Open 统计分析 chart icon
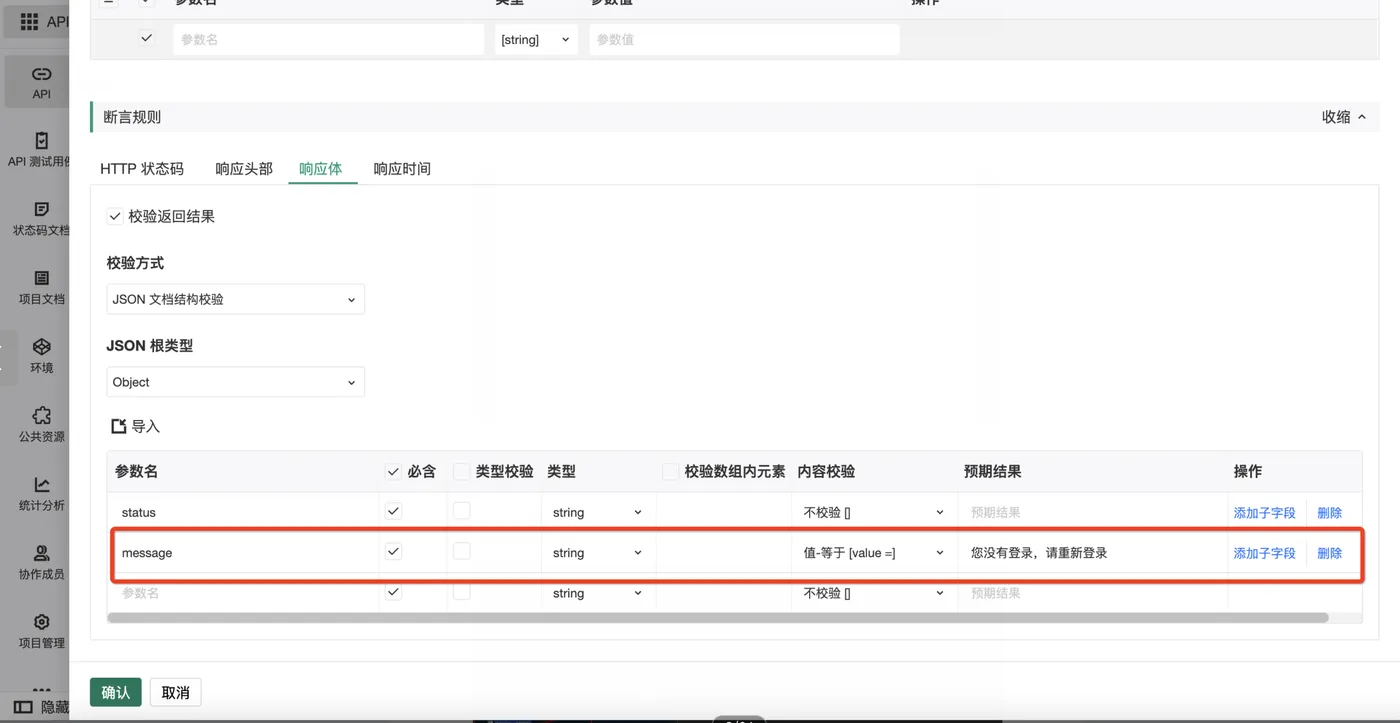The width and height of the screenshot is (1400, 723). click(x=41, y=484)
